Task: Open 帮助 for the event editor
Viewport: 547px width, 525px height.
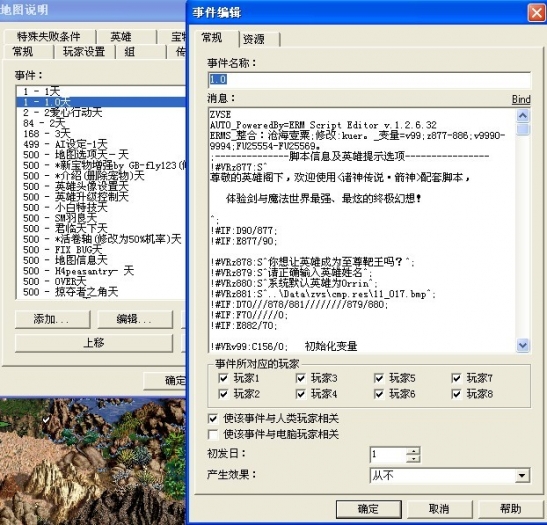Action: [x=510, y=509]
